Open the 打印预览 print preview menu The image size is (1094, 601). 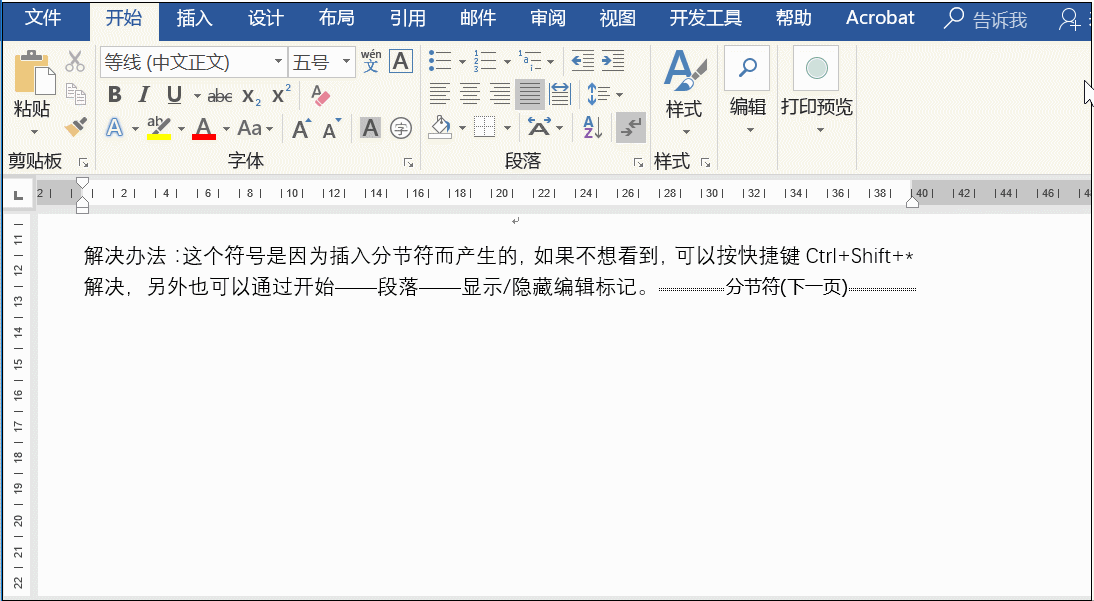point(817,91)
